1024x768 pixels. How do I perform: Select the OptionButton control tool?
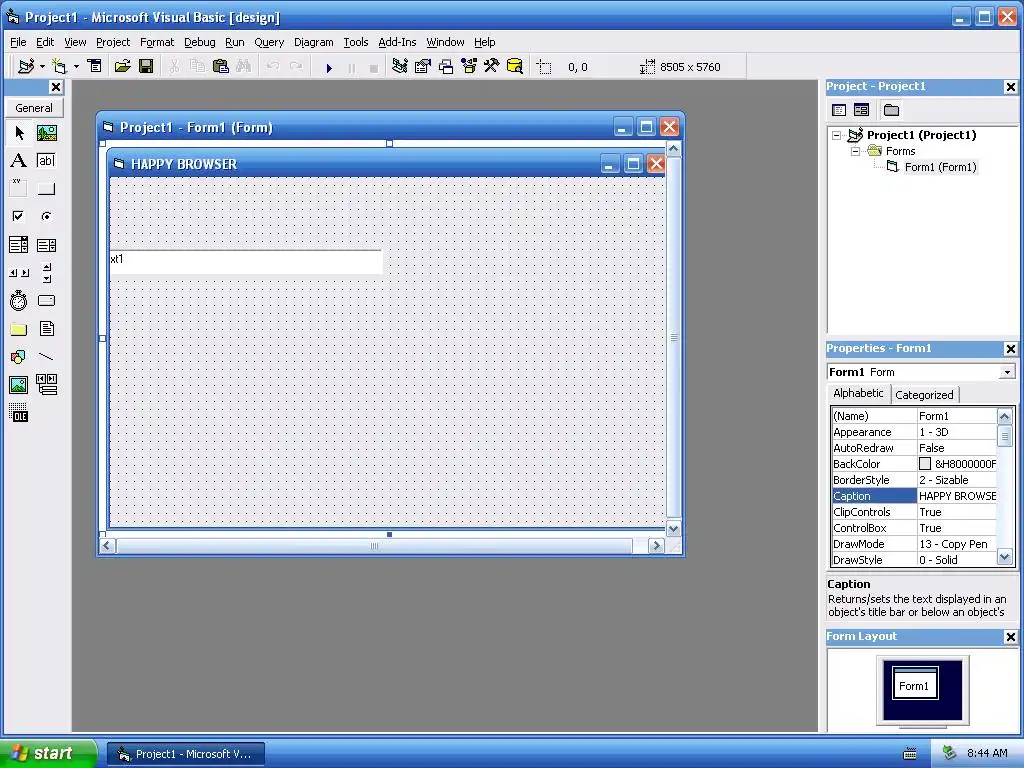(x=46, y=216)
